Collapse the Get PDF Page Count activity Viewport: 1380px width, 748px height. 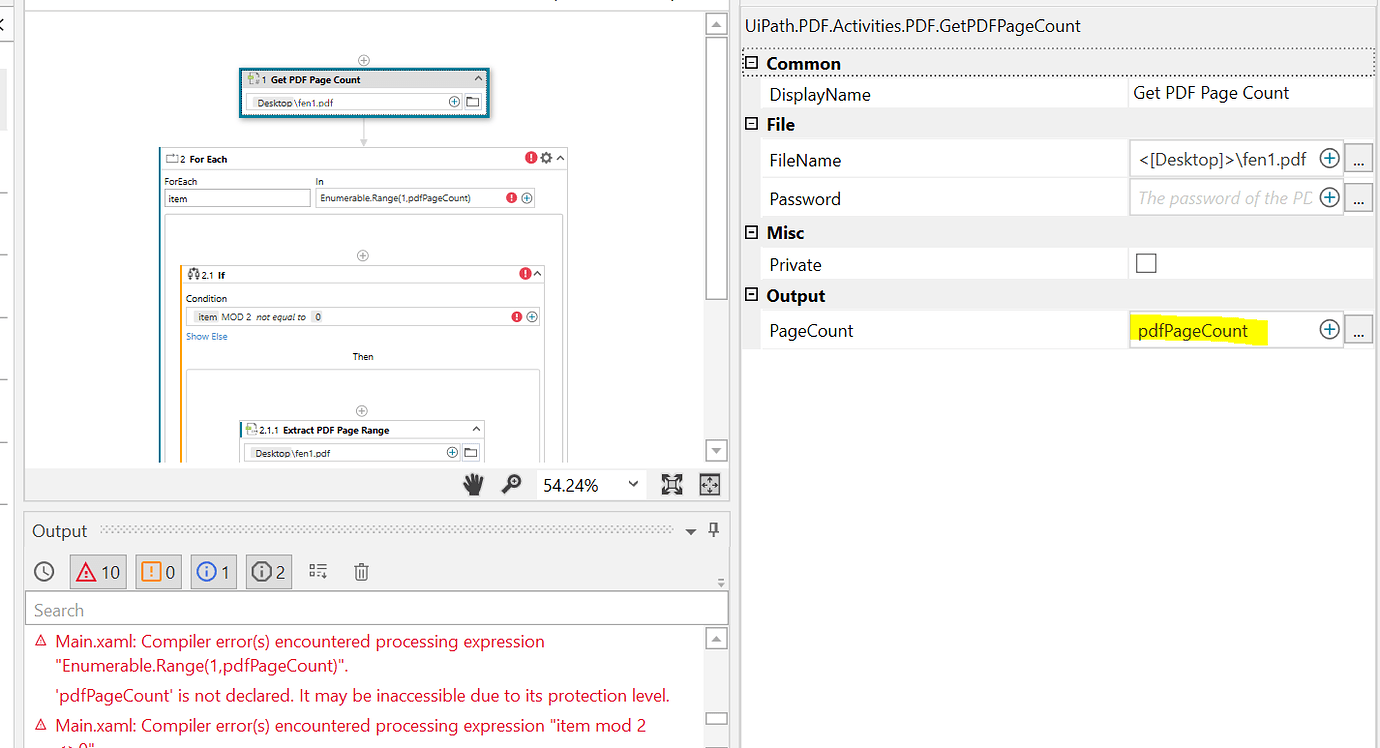pyautogui.click(x=478, y=78)
